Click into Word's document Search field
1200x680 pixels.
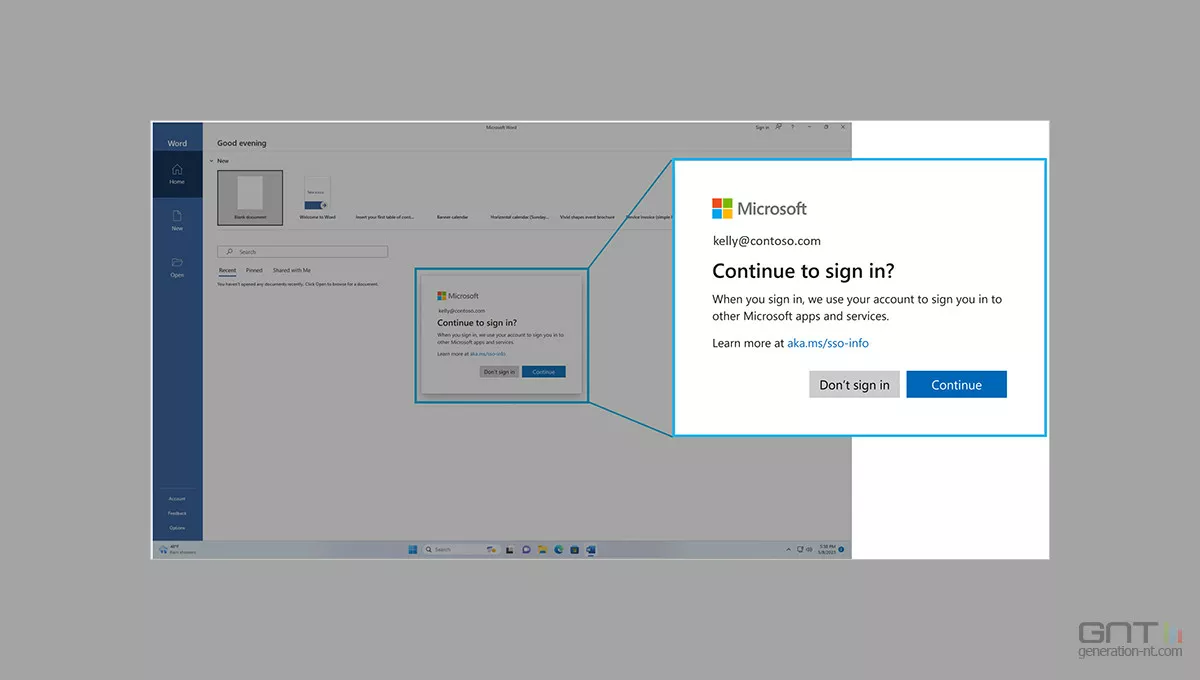pos(303,252)
